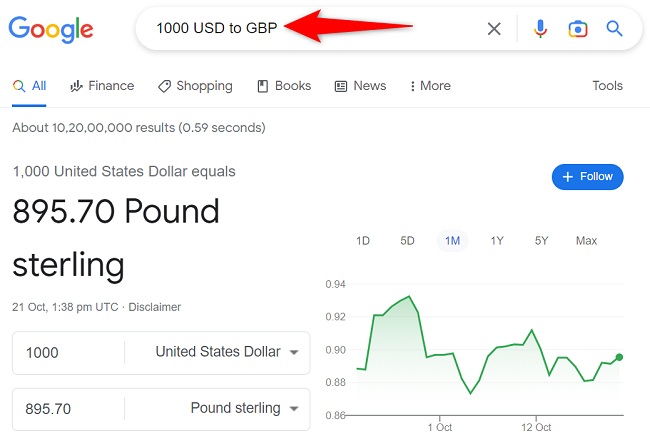This screenshot has width=650, height=441.
Task: Select the 1Y chart range
Action: pyautogui.click(x=497, y=241)
